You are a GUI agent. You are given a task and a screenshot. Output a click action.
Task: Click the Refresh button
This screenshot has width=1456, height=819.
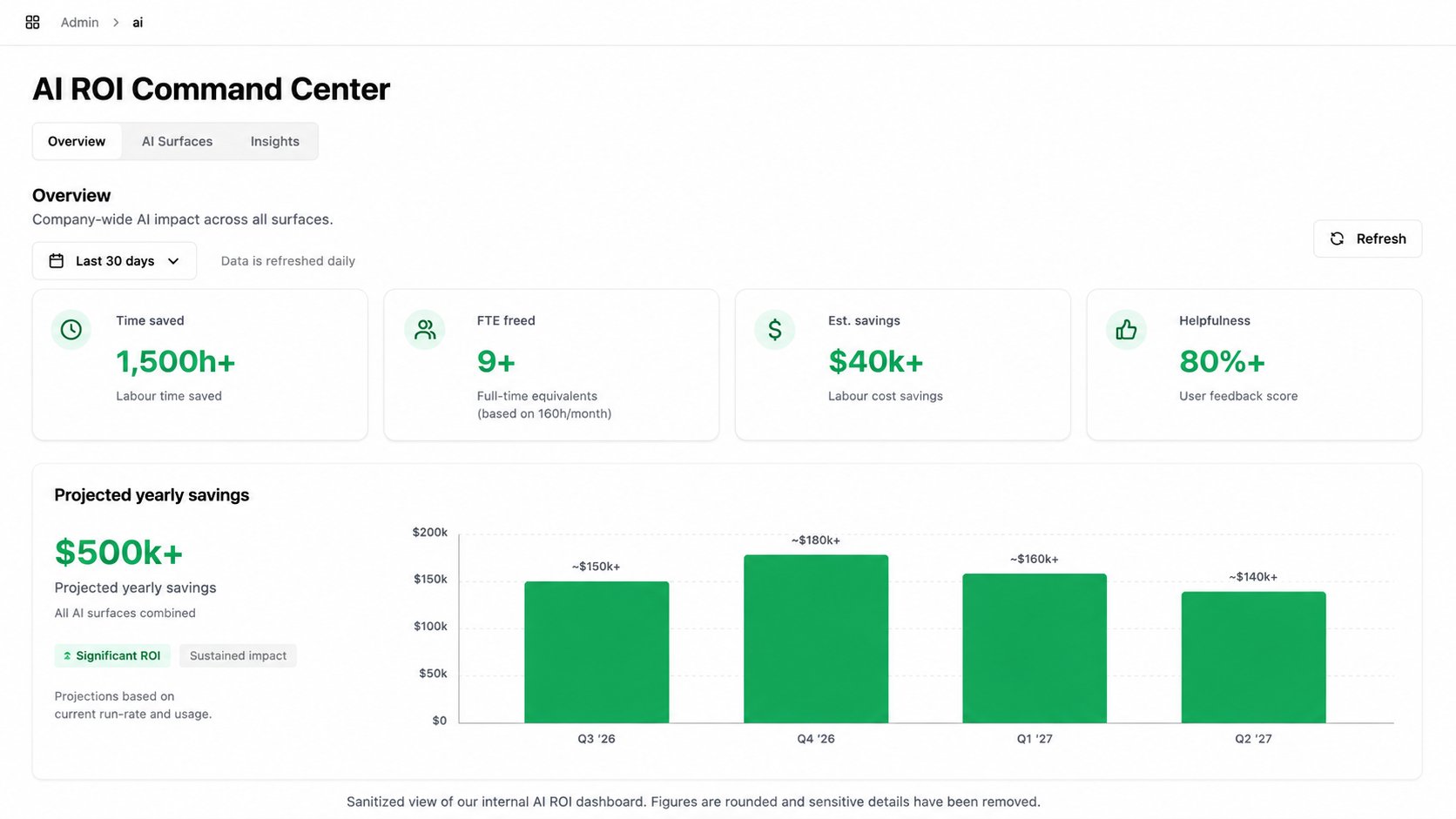(x=1367, y=238)
